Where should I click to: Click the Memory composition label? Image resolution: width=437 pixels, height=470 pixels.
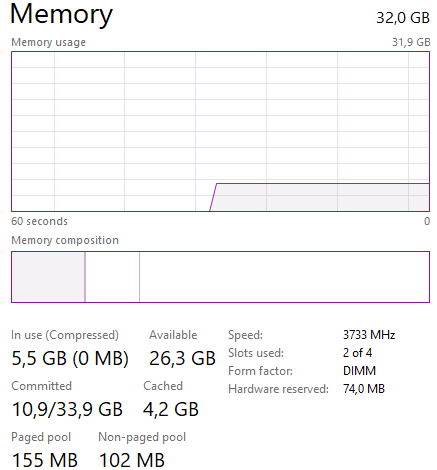65,240
